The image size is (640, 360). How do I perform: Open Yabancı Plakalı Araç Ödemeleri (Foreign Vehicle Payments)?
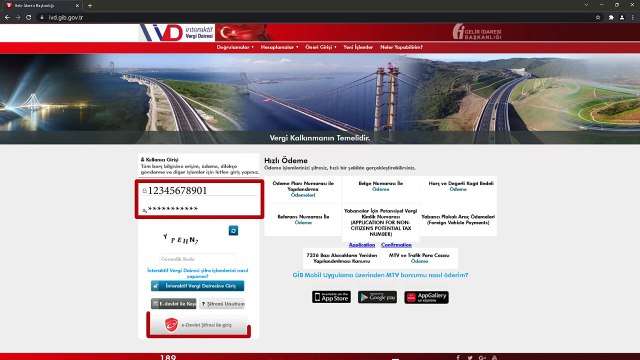pos(458,220)
